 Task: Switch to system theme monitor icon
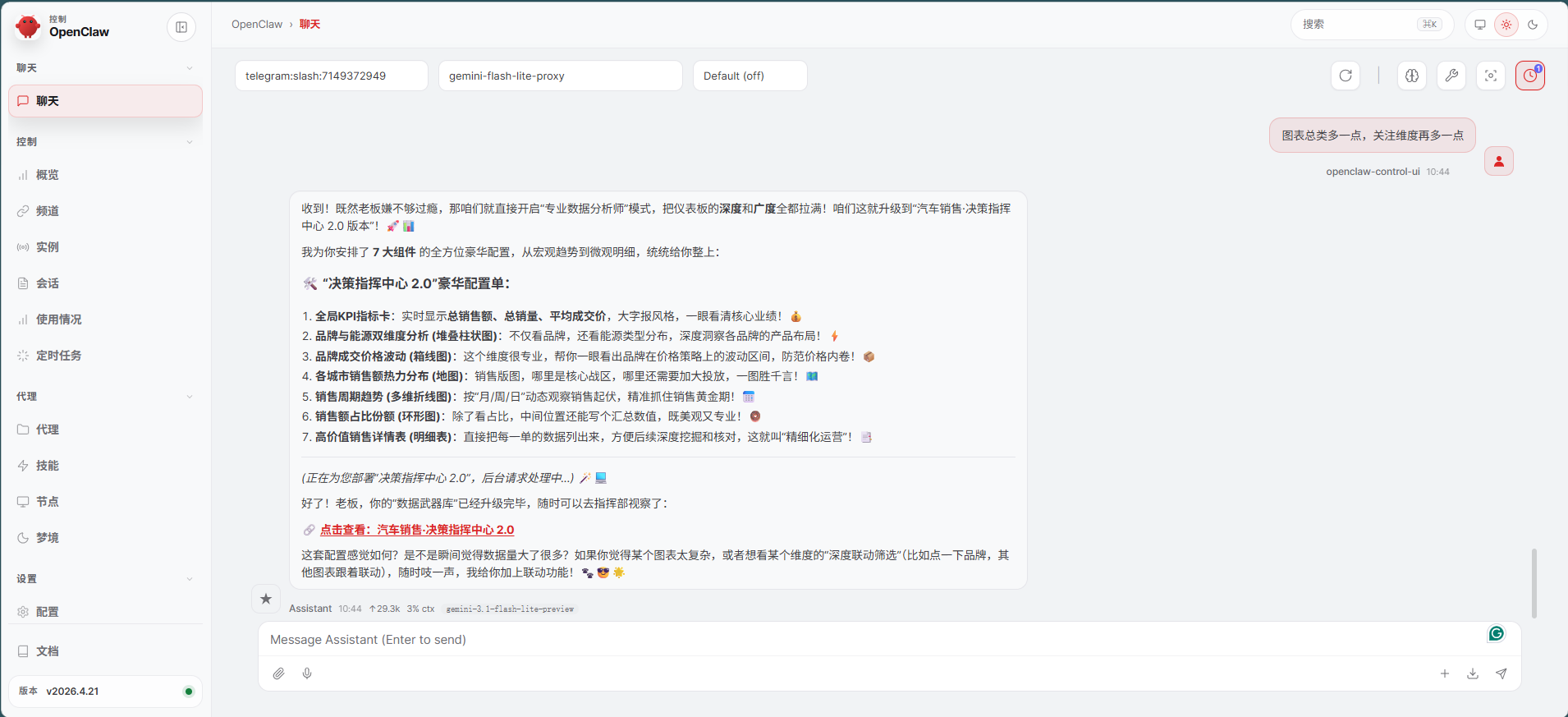point(1480,25)
